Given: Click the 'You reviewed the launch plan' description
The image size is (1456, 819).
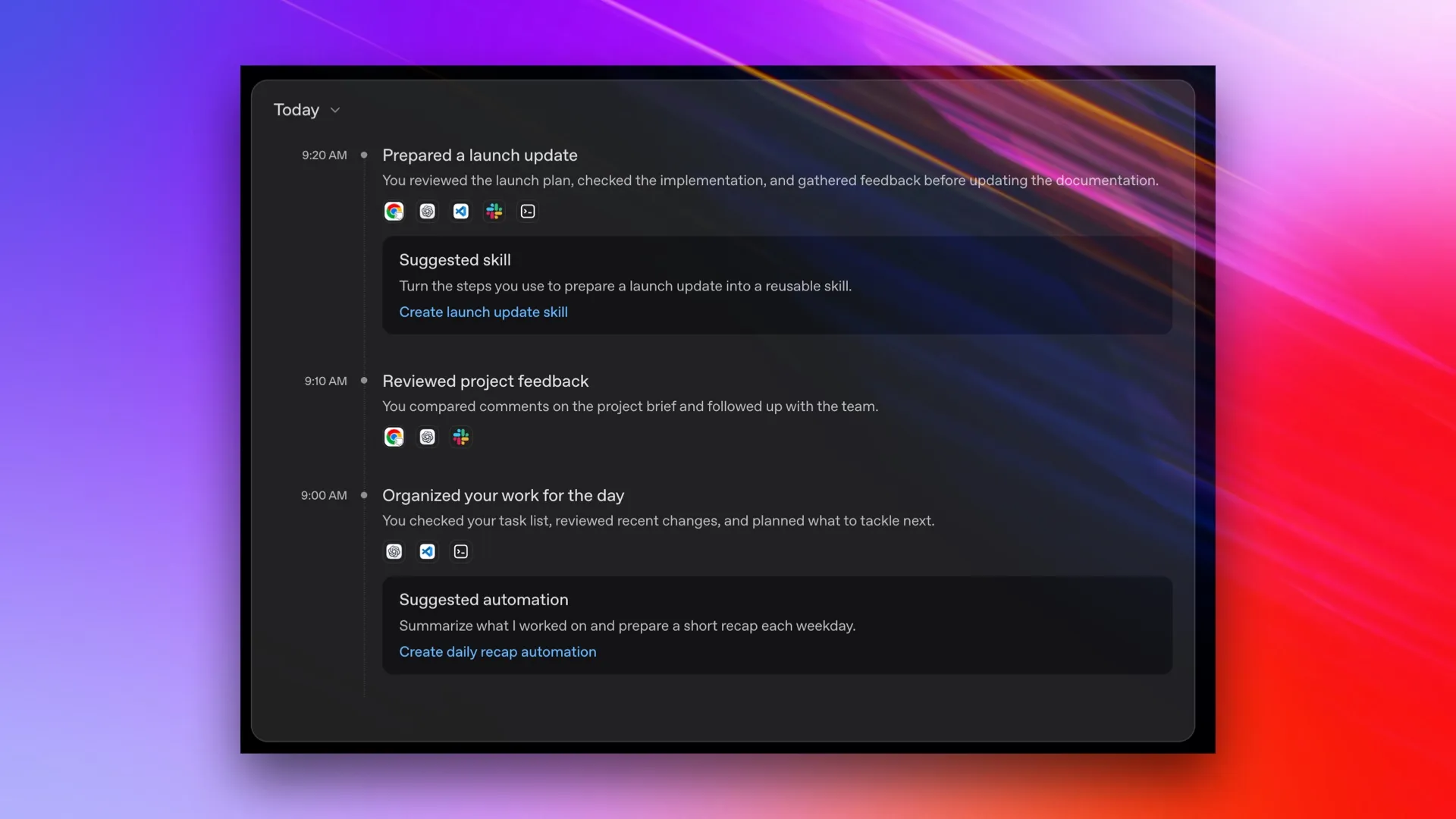Looking at the screenshot, I should click(770, 180).
